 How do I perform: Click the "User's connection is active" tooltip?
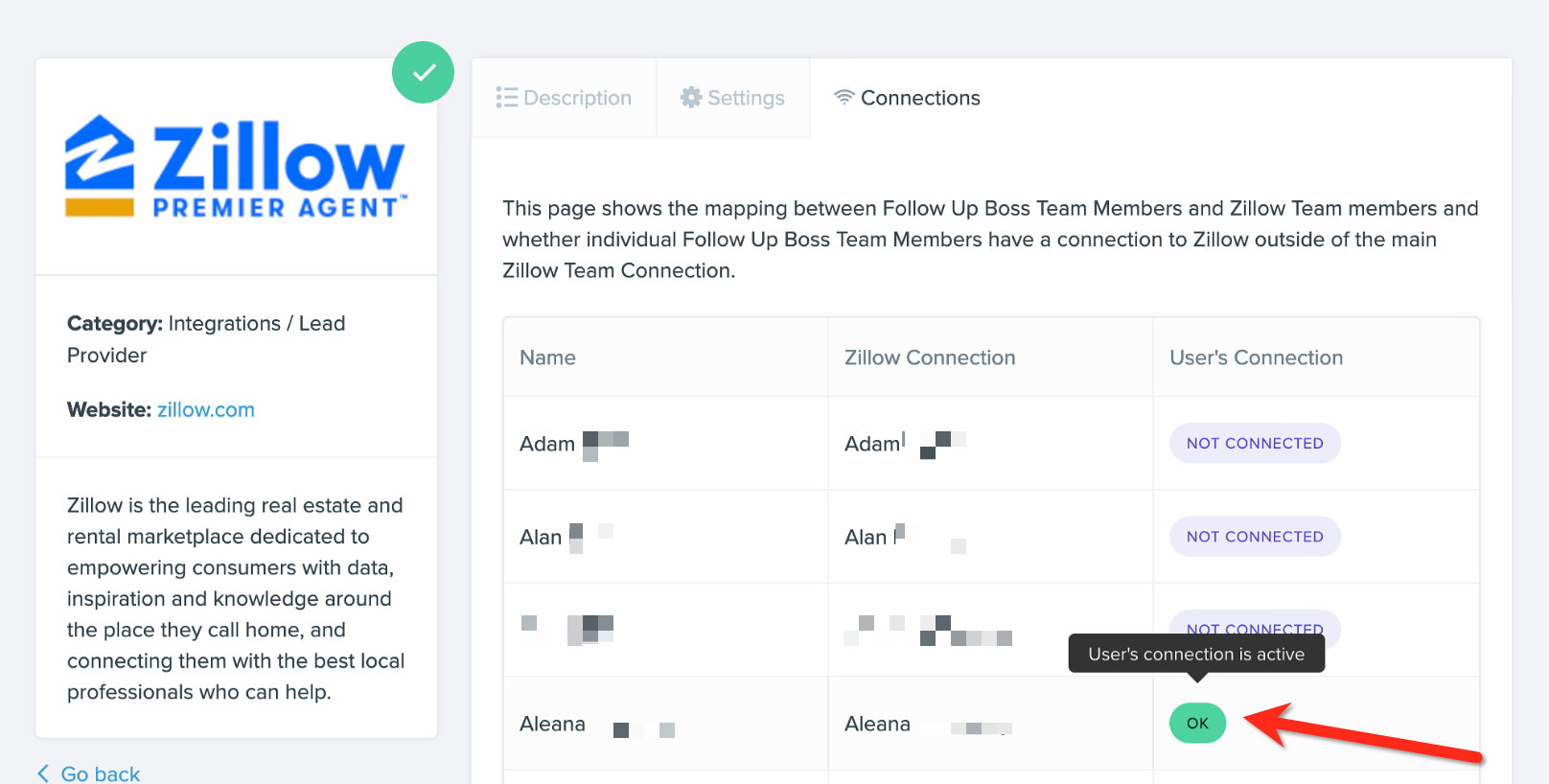click(x=1196, y=654)
